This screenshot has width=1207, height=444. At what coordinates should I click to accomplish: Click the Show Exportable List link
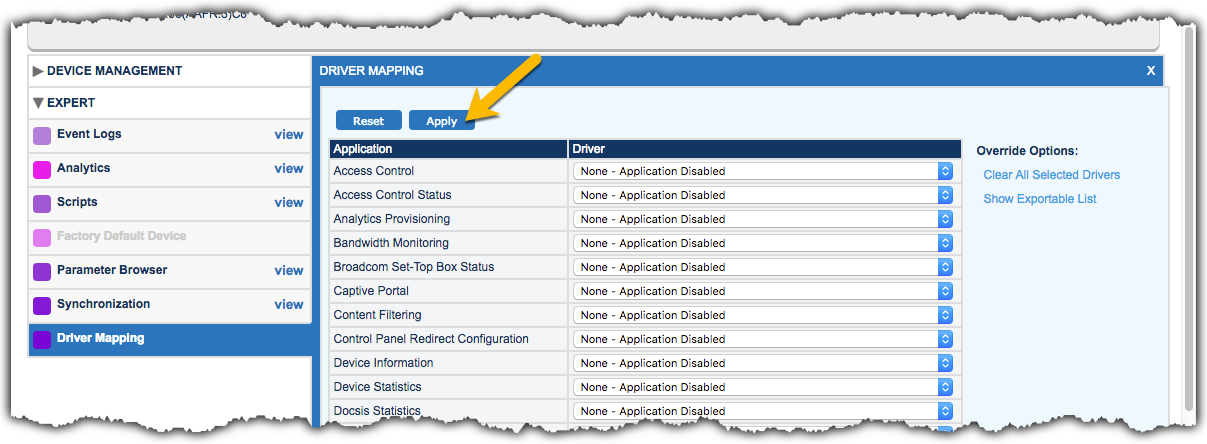tap(1039, 199)
